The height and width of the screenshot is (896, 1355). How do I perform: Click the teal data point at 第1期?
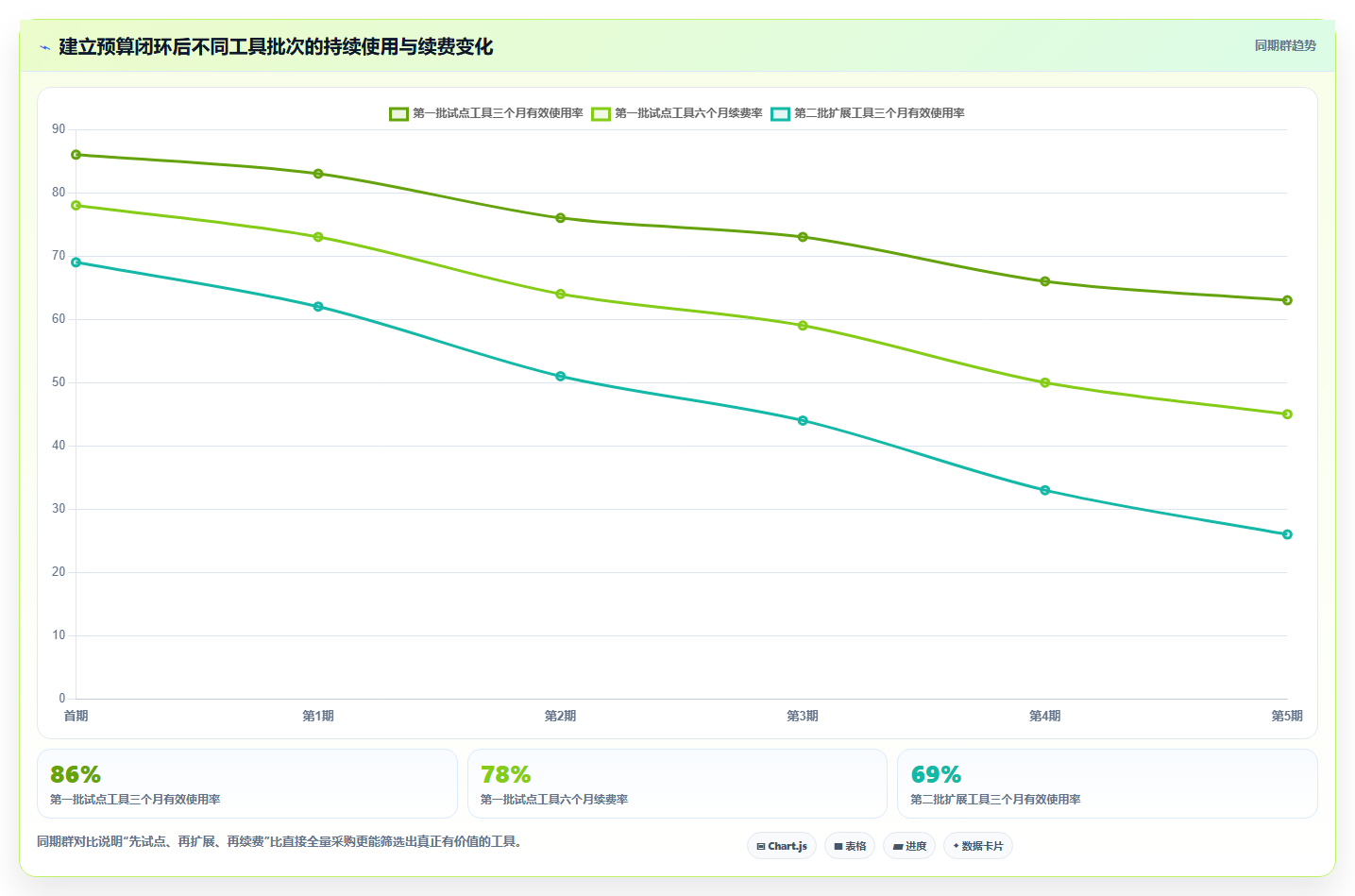[x=318, y=307]
